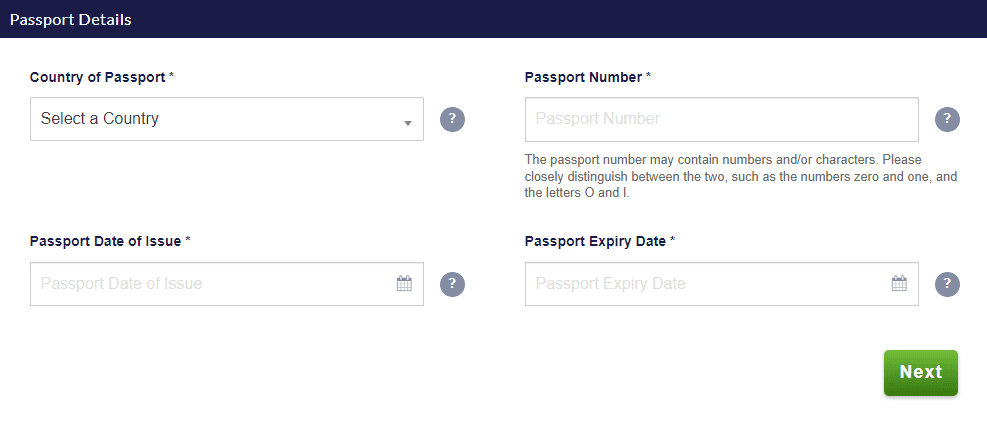Click the arrow on the country dropdown
This screenshot has width=987, height=421.
click(408, 123)
